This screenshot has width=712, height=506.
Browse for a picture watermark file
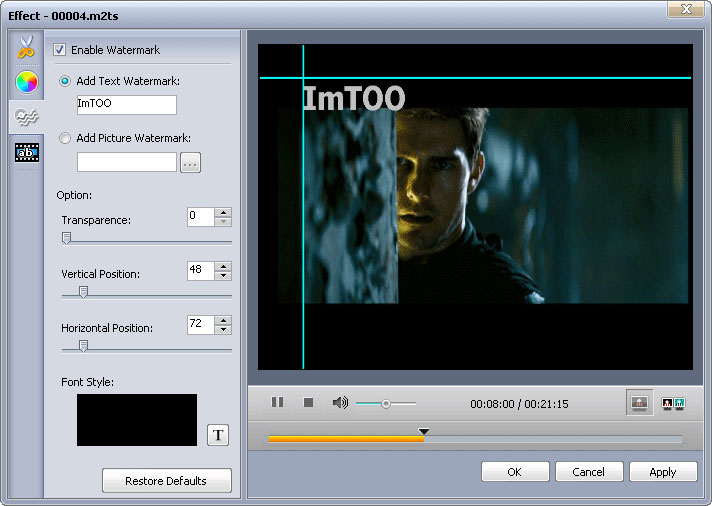(190, 163)
